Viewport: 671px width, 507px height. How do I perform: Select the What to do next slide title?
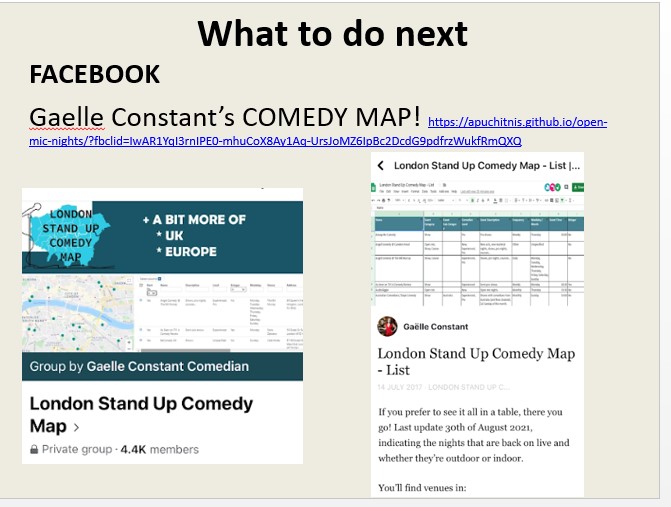tap(333, 33)
